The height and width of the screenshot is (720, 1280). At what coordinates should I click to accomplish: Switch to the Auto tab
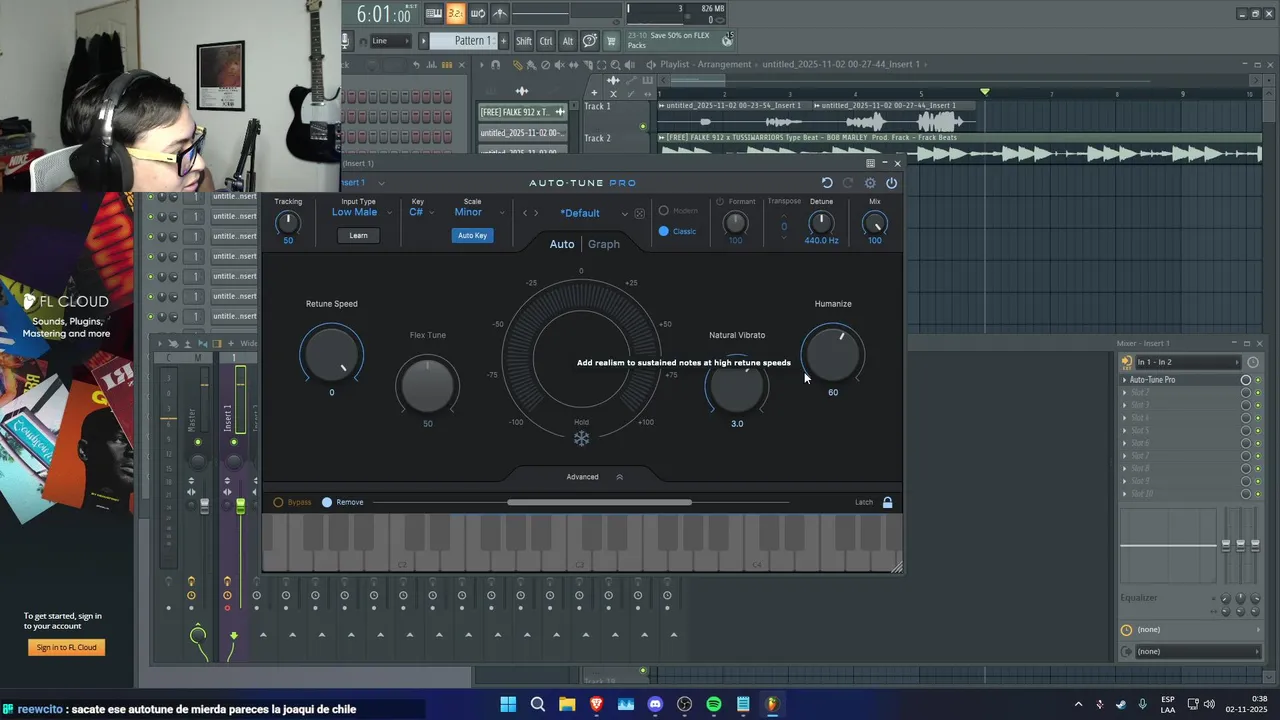562,244
